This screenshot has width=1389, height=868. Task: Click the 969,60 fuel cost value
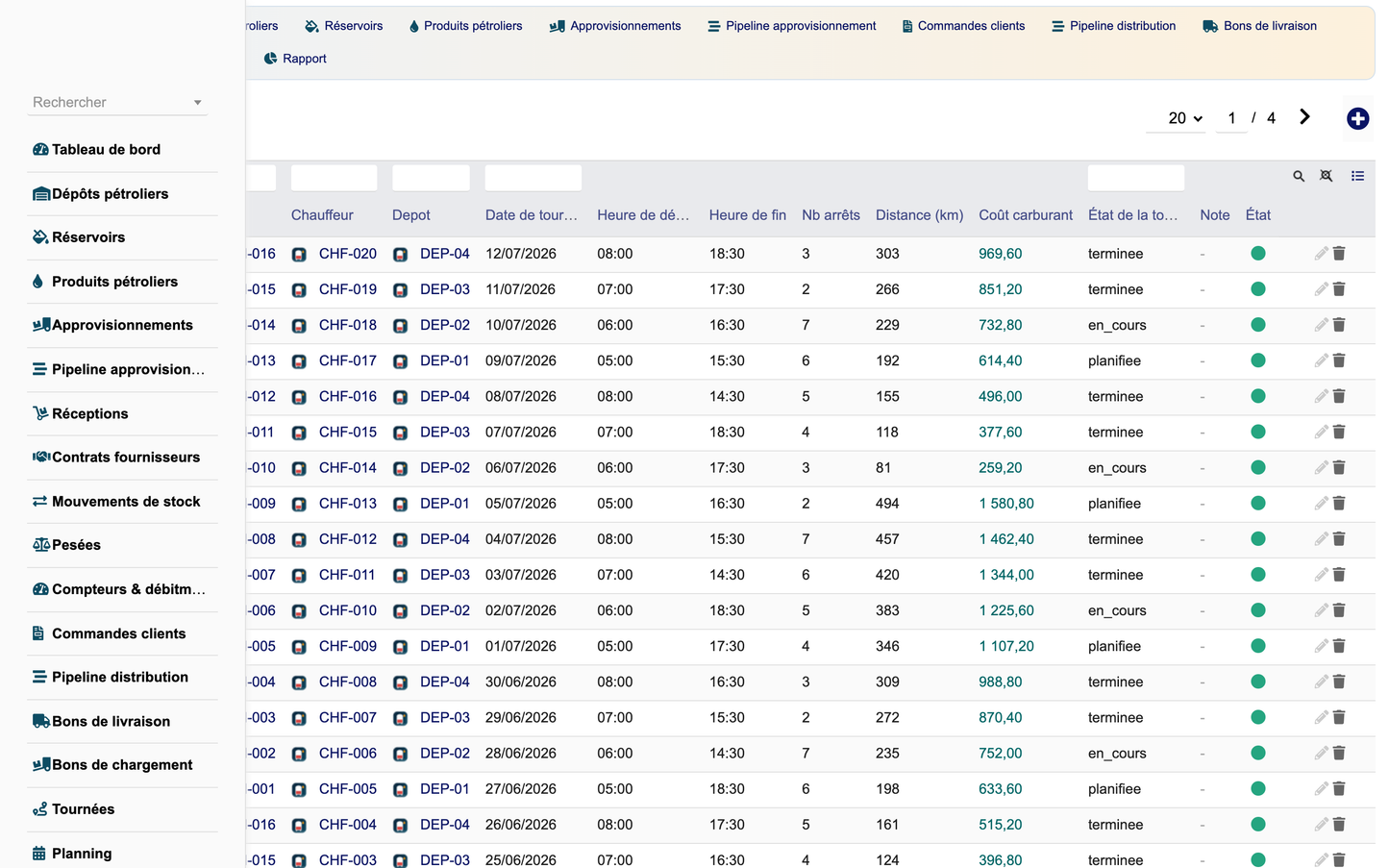coord(1001,254)
